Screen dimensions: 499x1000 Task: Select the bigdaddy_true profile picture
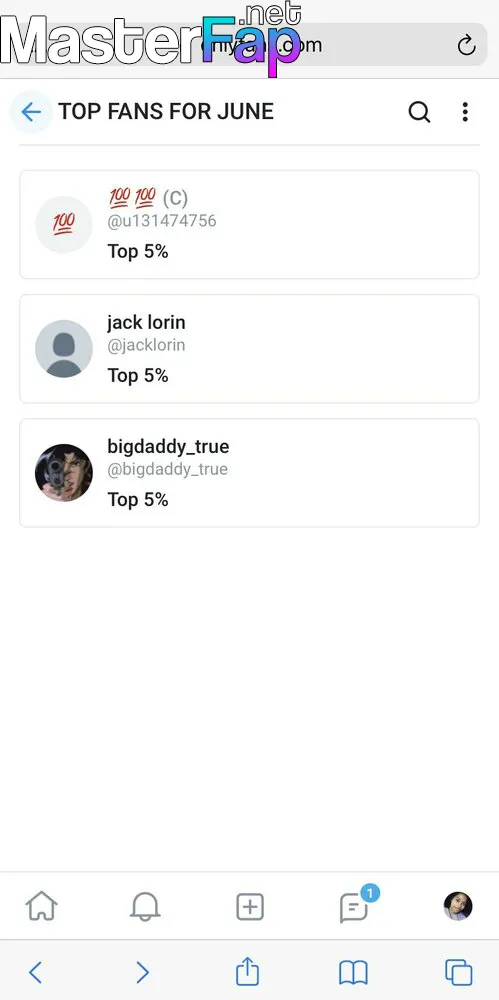64,473
